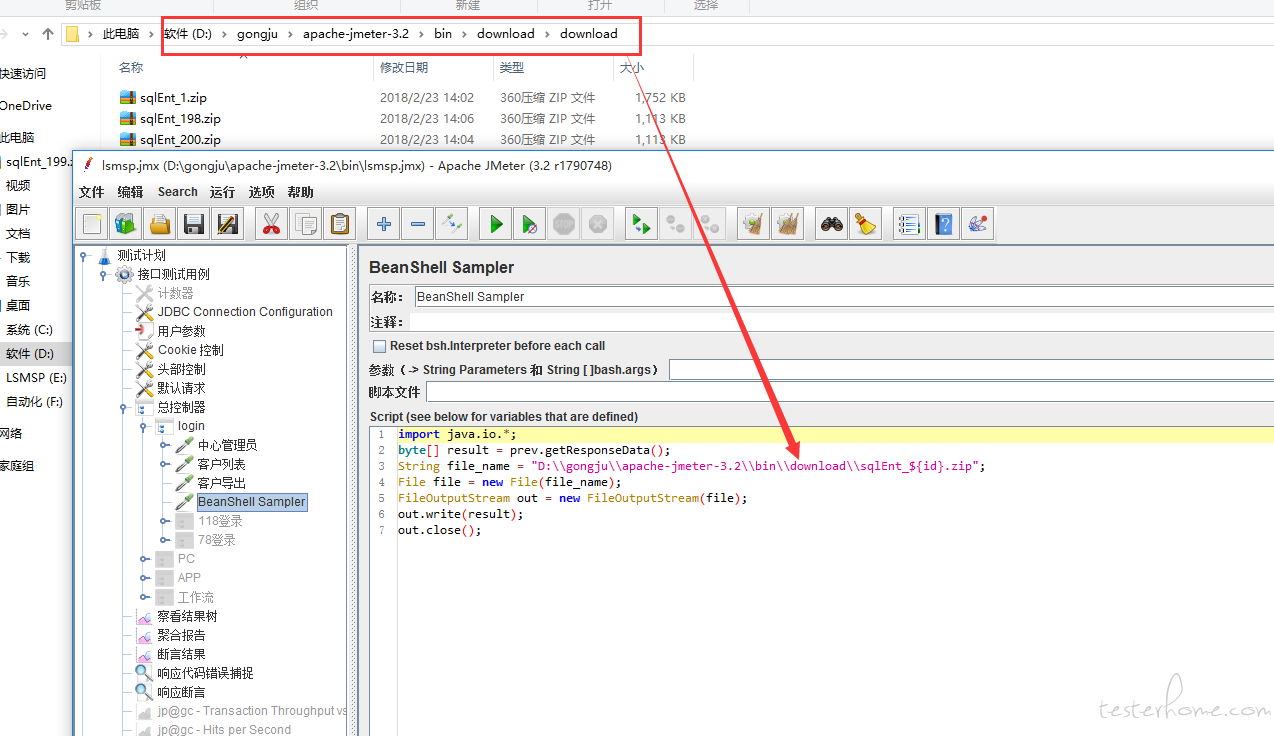This screenshot has width=1274, height=736.
Task: Open the Templates icon in JMeter toolbar
Action: [x=125, y=224]
